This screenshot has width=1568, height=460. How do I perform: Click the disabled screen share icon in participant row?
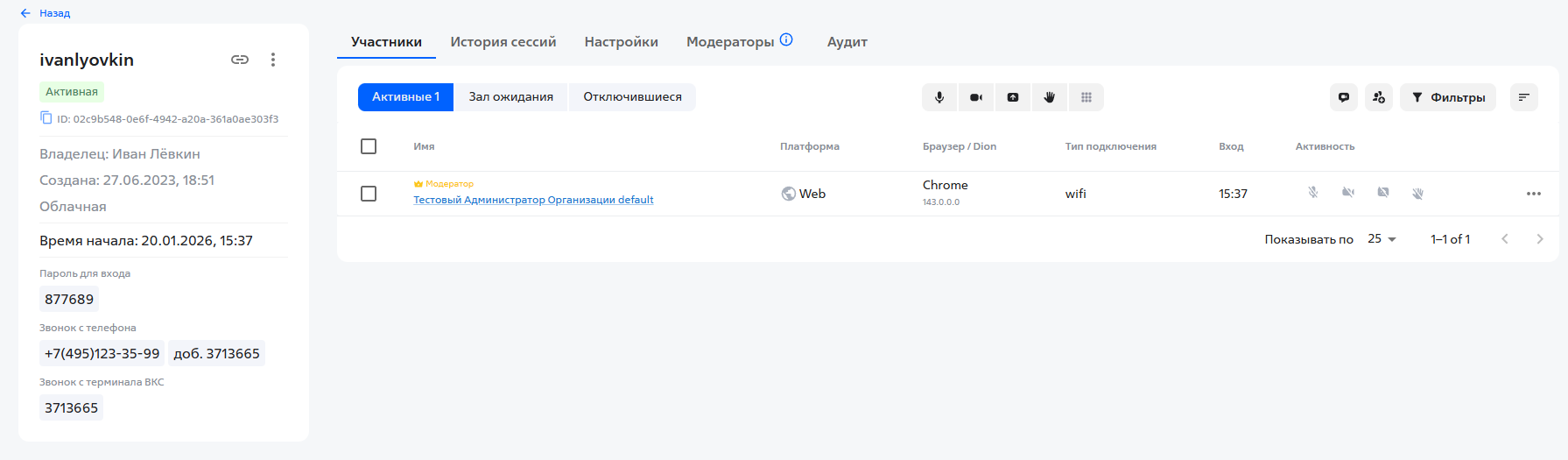(1383, 193)
